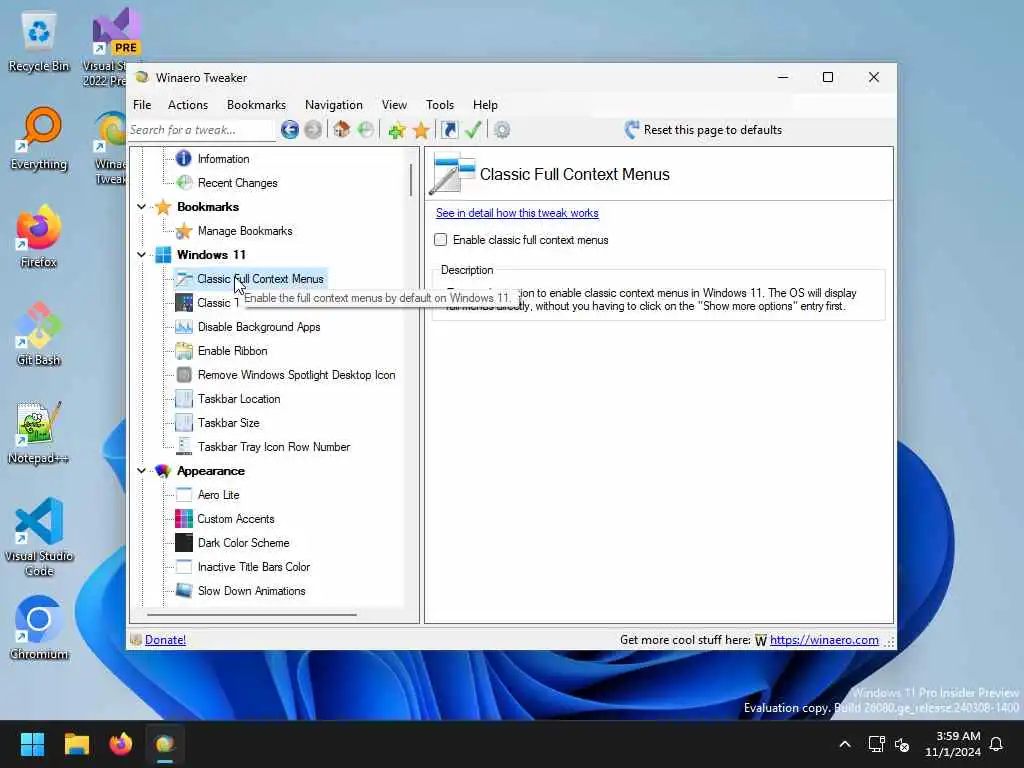Open the View menu
The height and width of the screenshot is (768, 1024).
pyautogui.click(x=394, y=105)
